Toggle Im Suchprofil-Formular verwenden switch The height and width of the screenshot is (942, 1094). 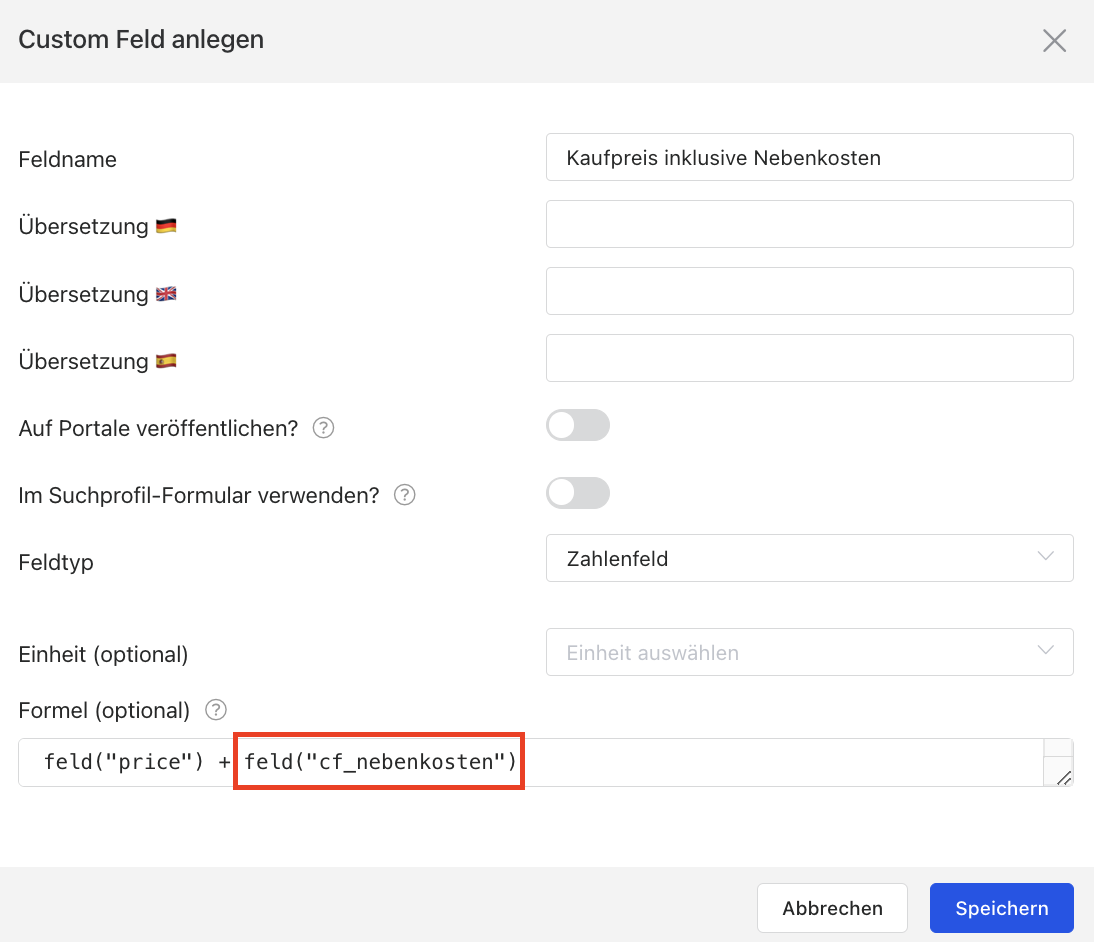tap(577, 493)
